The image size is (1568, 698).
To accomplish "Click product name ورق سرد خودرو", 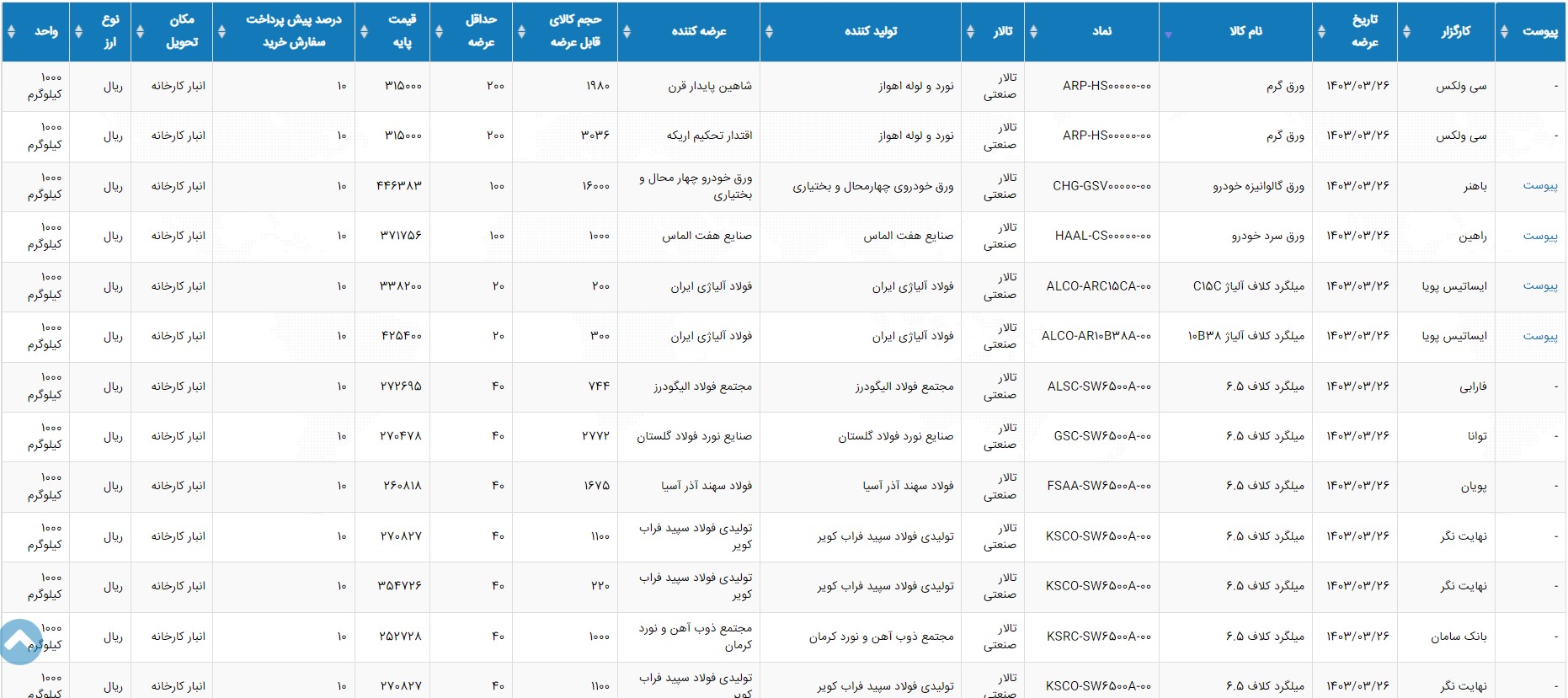I will (1267, 236).
